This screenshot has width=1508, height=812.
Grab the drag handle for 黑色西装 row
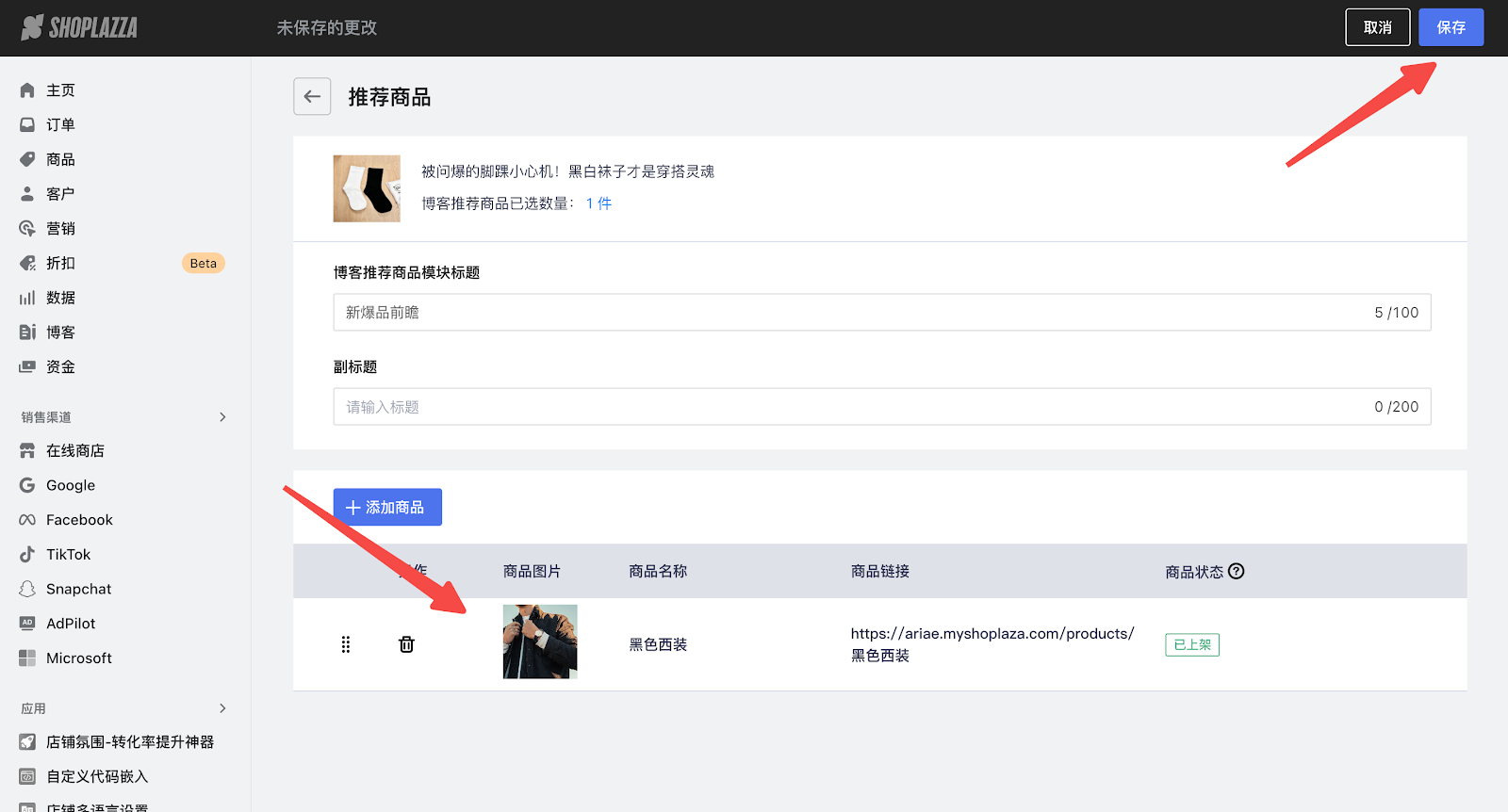click(x=346, y=644)
